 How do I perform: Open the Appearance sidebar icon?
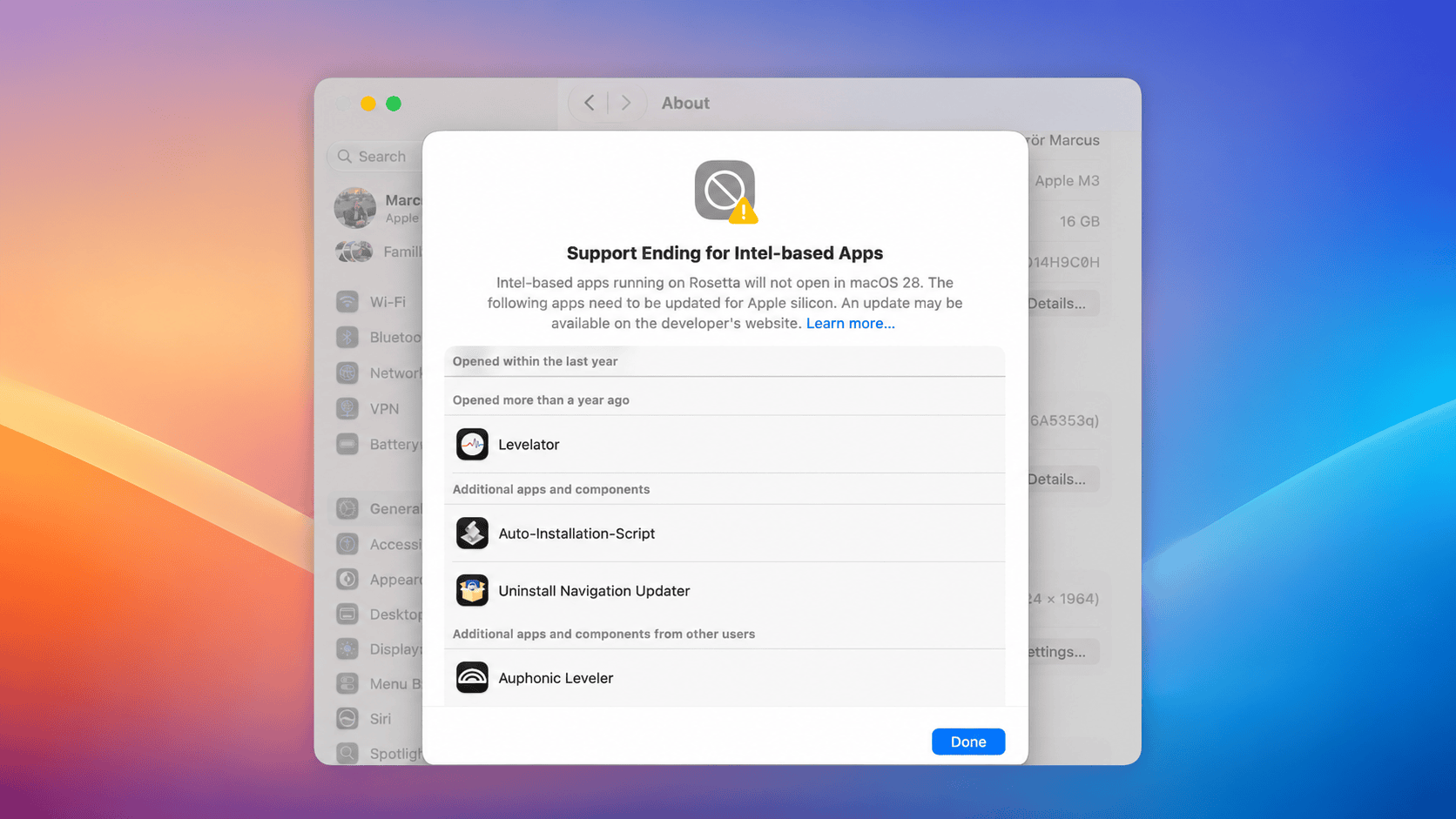[347, 580]
